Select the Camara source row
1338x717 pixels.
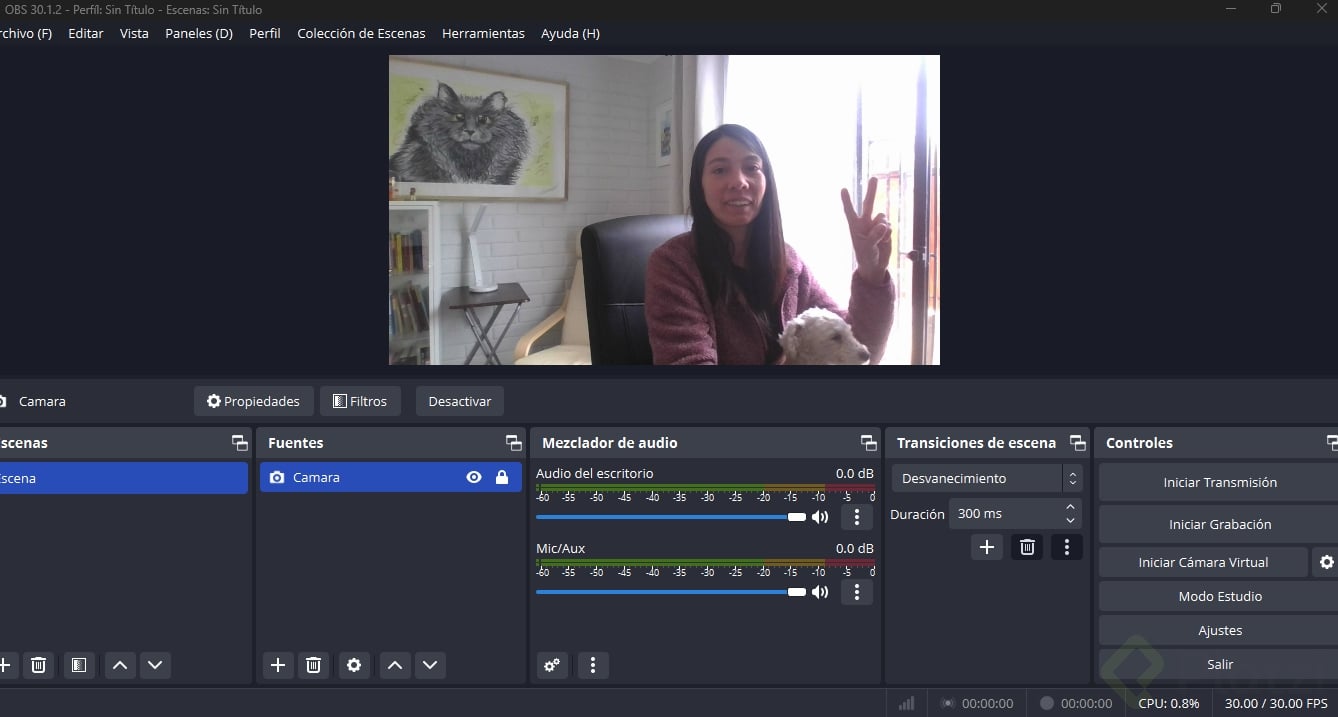(391, 478)
